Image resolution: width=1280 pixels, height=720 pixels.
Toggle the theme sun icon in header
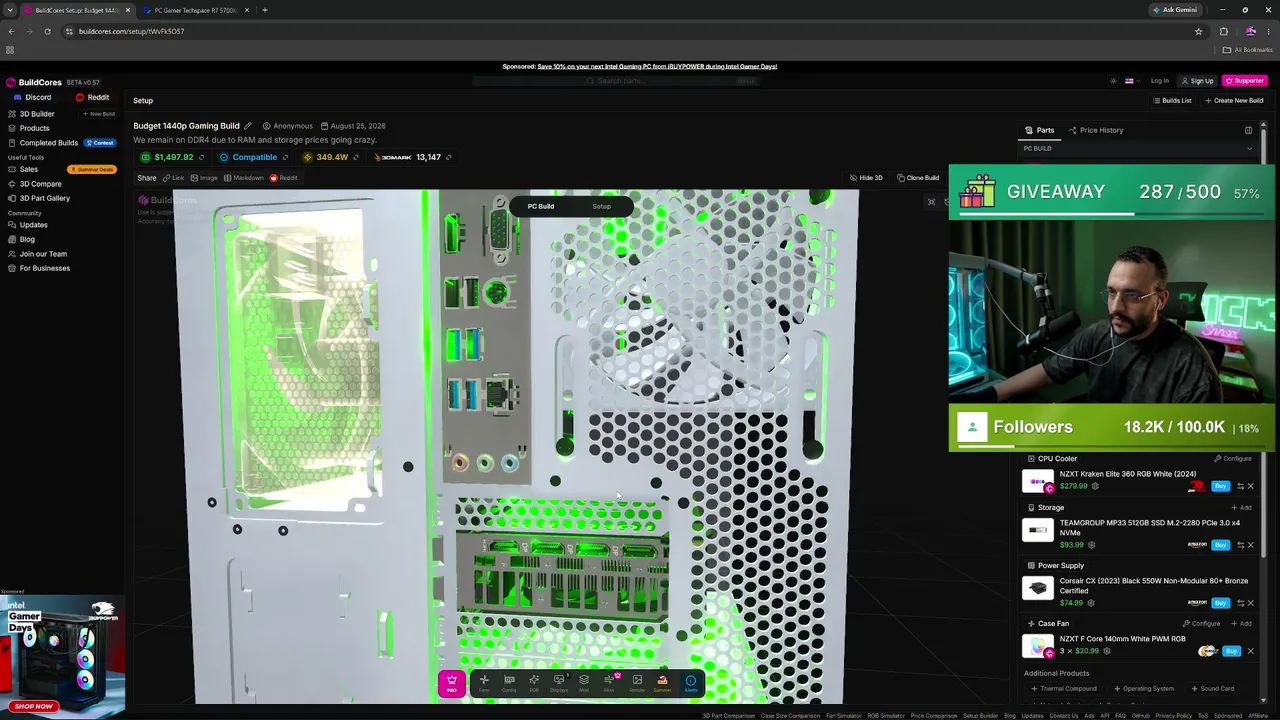tap(1113, 81)
